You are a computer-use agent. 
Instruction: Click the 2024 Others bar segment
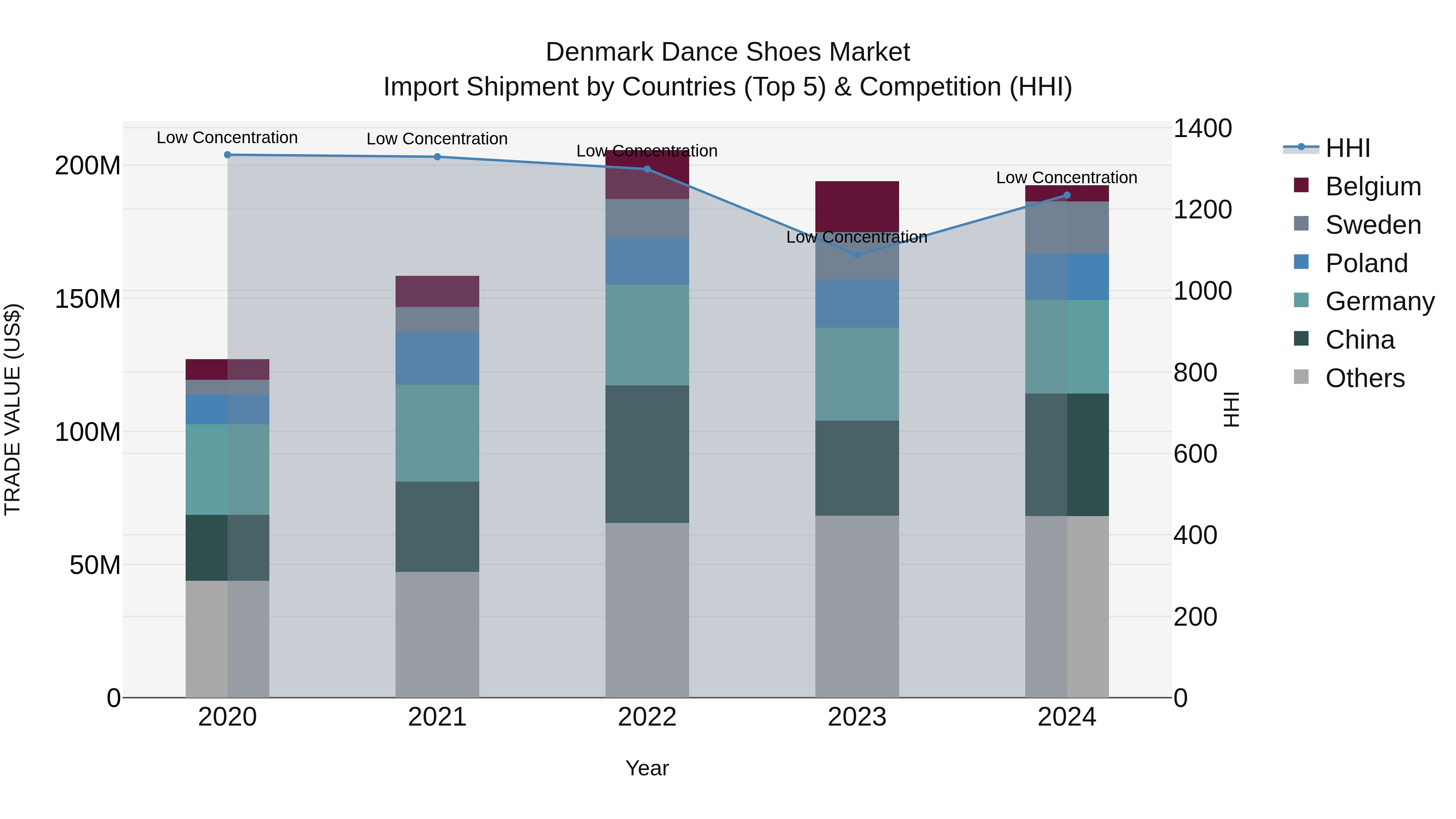tap(1067, 607)
